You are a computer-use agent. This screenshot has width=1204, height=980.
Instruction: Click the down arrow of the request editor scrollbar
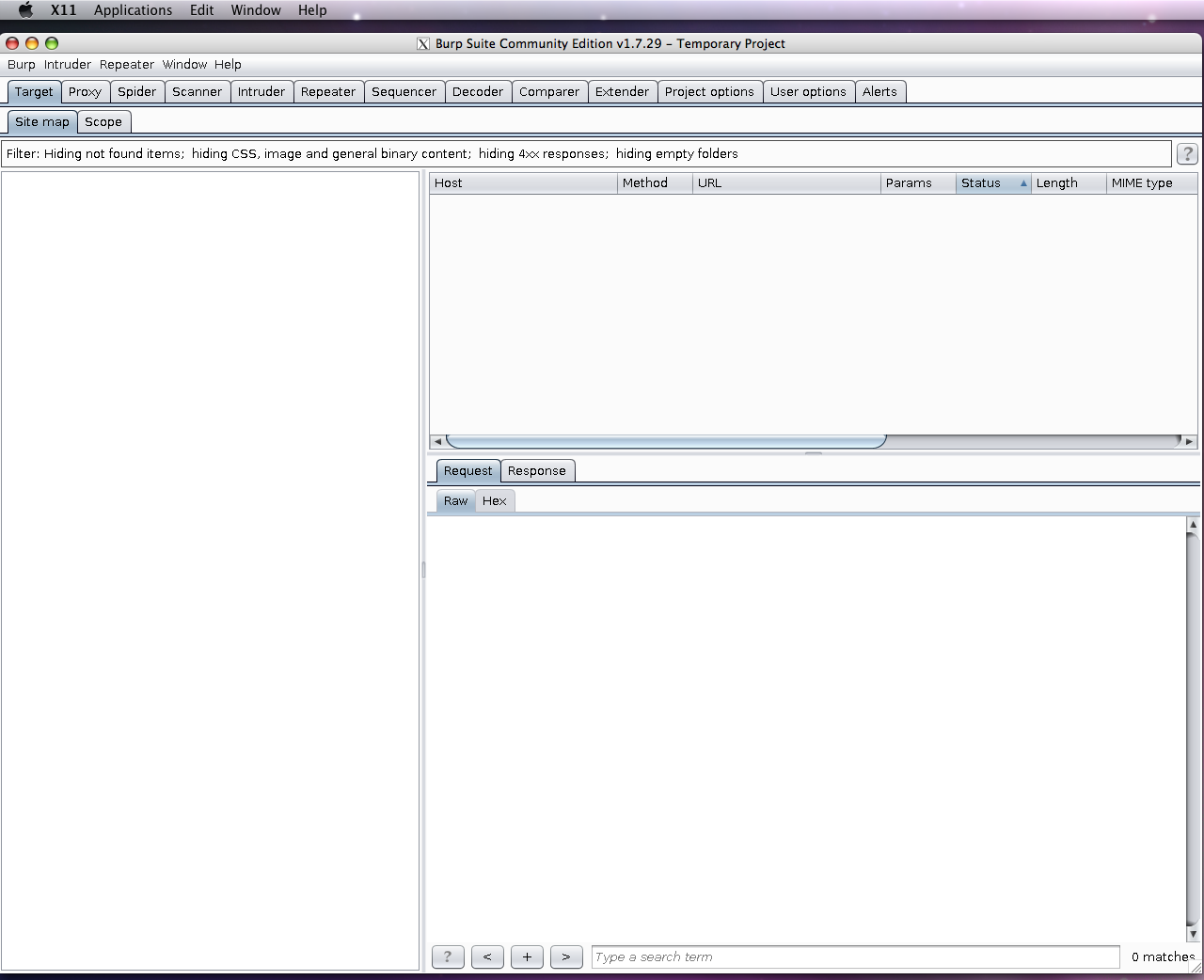pos(1194,934)
